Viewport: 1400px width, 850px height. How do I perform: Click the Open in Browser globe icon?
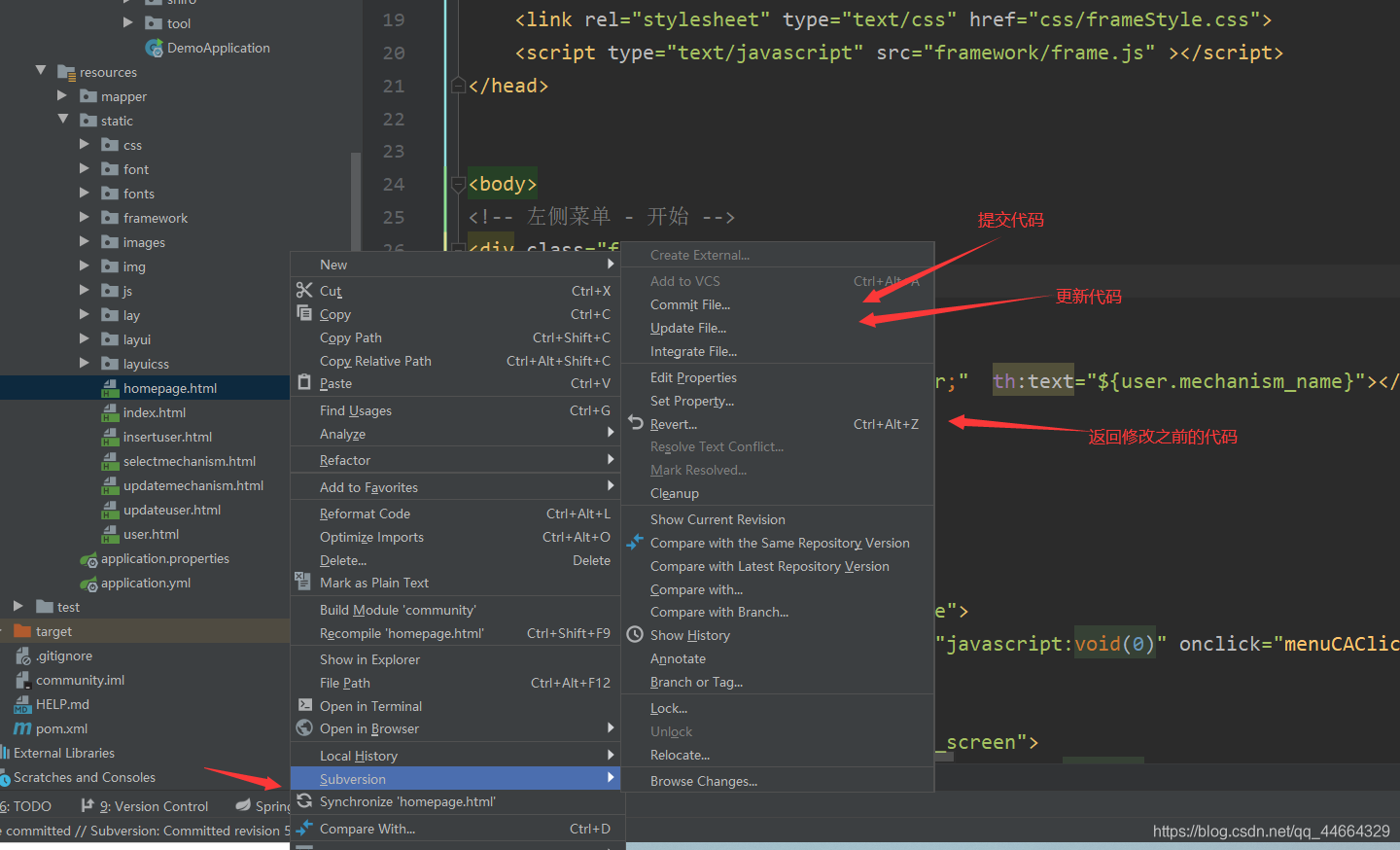[304, 727]
